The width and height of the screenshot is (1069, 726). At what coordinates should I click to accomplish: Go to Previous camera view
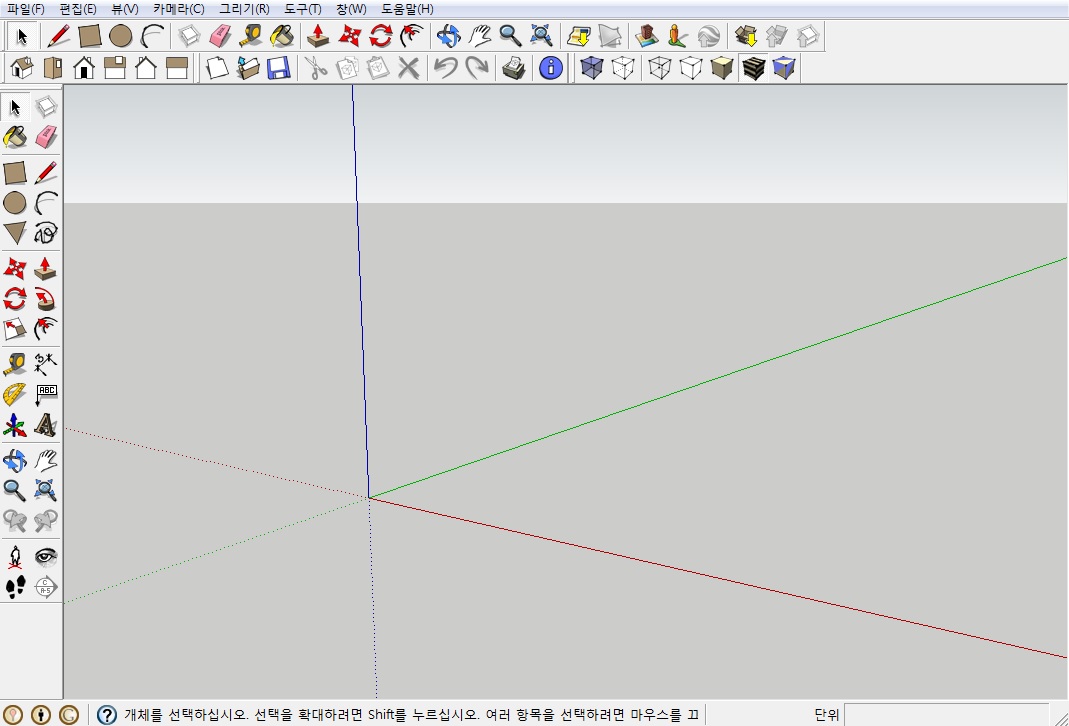[15, 521]
